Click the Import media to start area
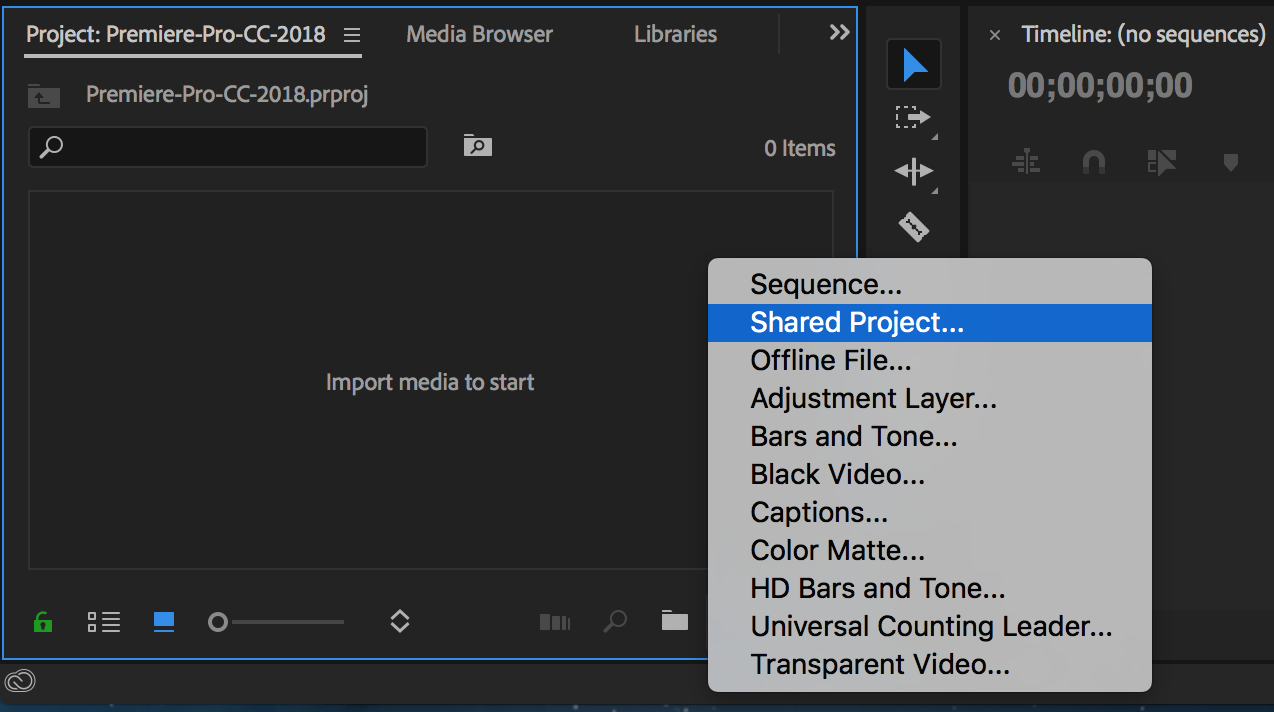Viewport: 1274px width, 712px height. tap(430, 382)
